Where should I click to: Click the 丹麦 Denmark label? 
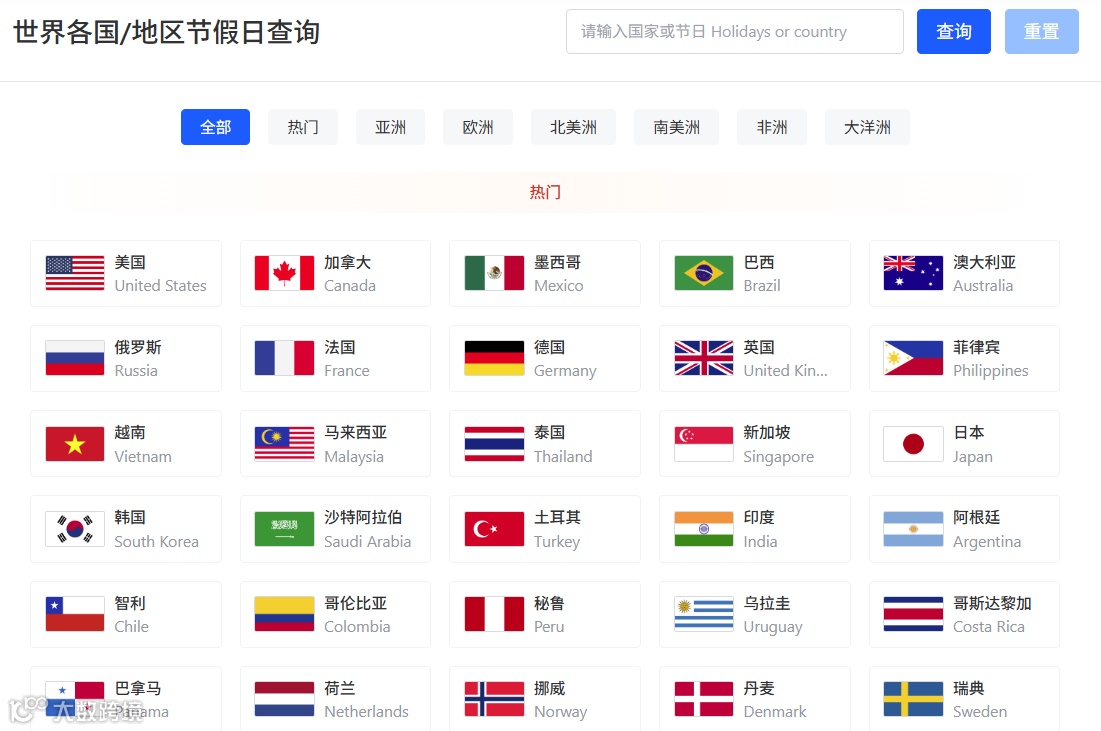[x=774, y=699]
